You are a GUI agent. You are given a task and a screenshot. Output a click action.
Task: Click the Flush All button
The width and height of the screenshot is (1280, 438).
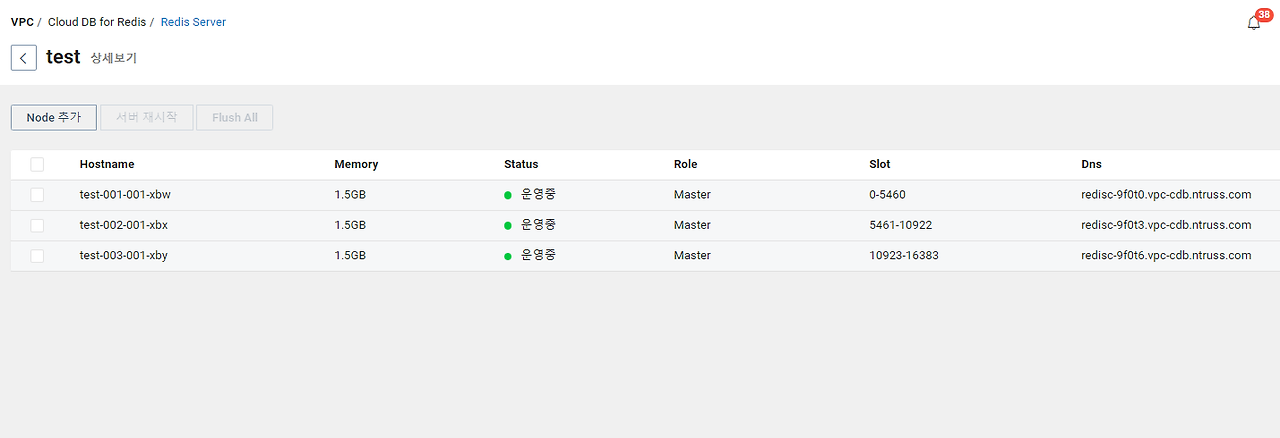tap(234, 118)
